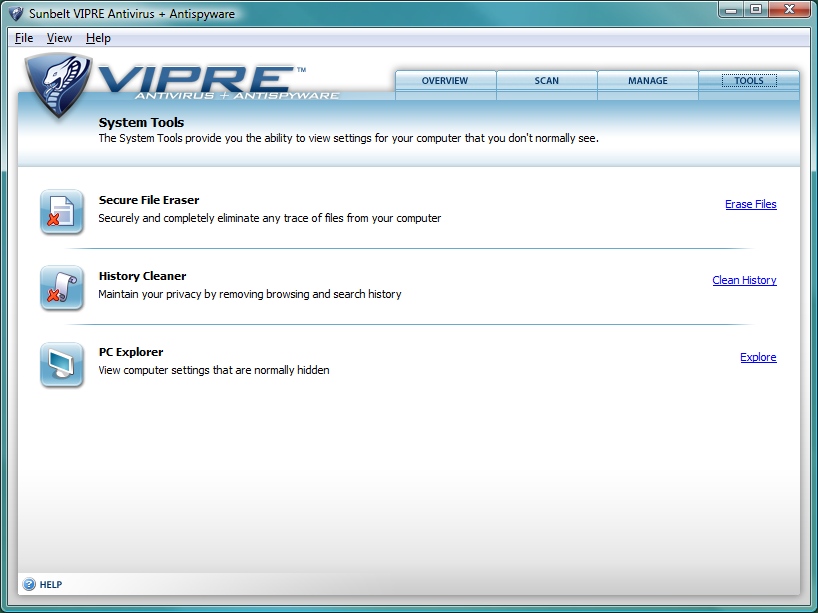818x613 pixels.
Task: Switch to the Overview tab
Action: [445, 81]
